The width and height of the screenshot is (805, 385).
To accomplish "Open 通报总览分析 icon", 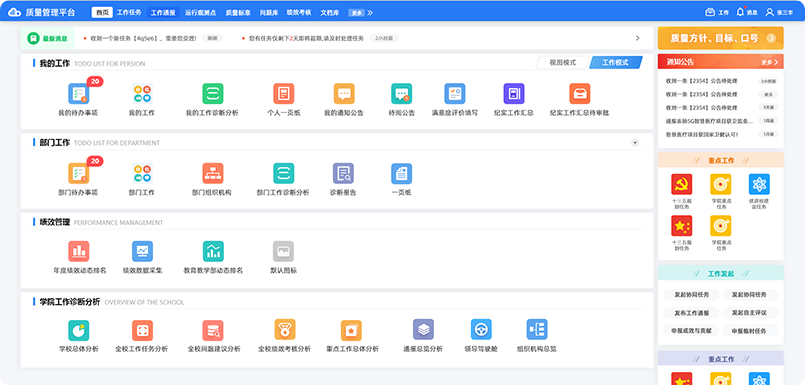I will coord(424,330).
